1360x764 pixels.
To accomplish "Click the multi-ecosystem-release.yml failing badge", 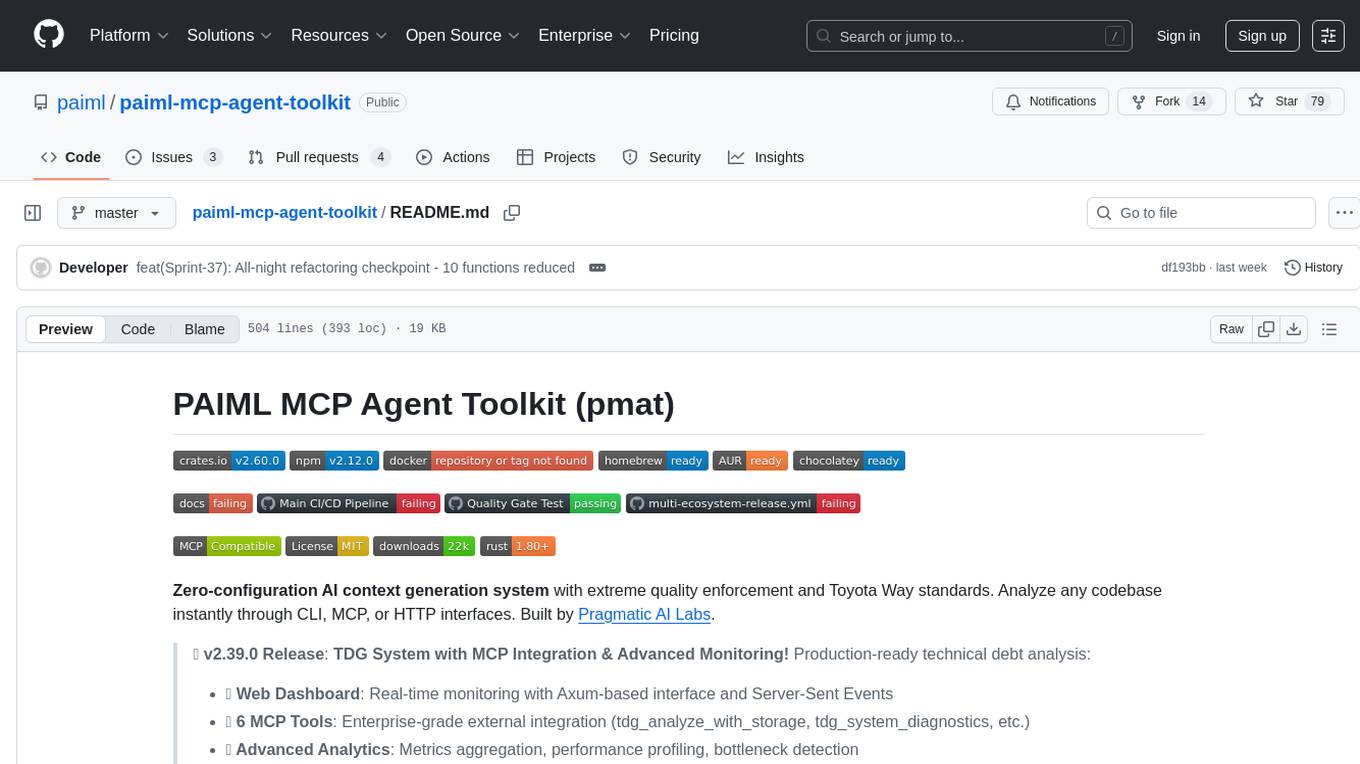I will pyautogui.click(x=743, y=503).
